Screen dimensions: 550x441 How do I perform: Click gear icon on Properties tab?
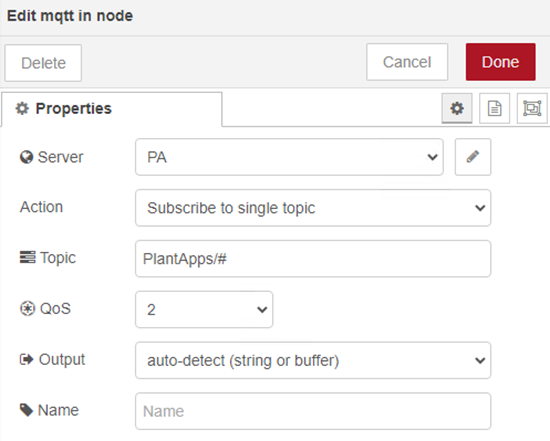22,108
